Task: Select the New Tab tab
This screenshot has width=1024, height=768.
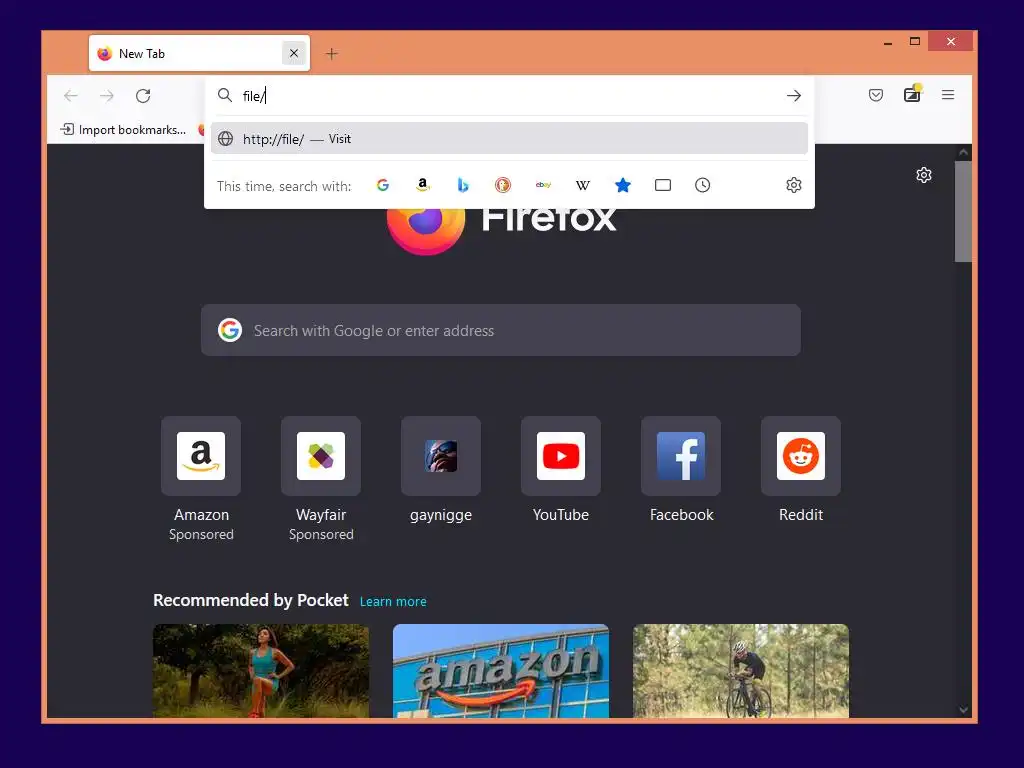Action: (199, 54)
